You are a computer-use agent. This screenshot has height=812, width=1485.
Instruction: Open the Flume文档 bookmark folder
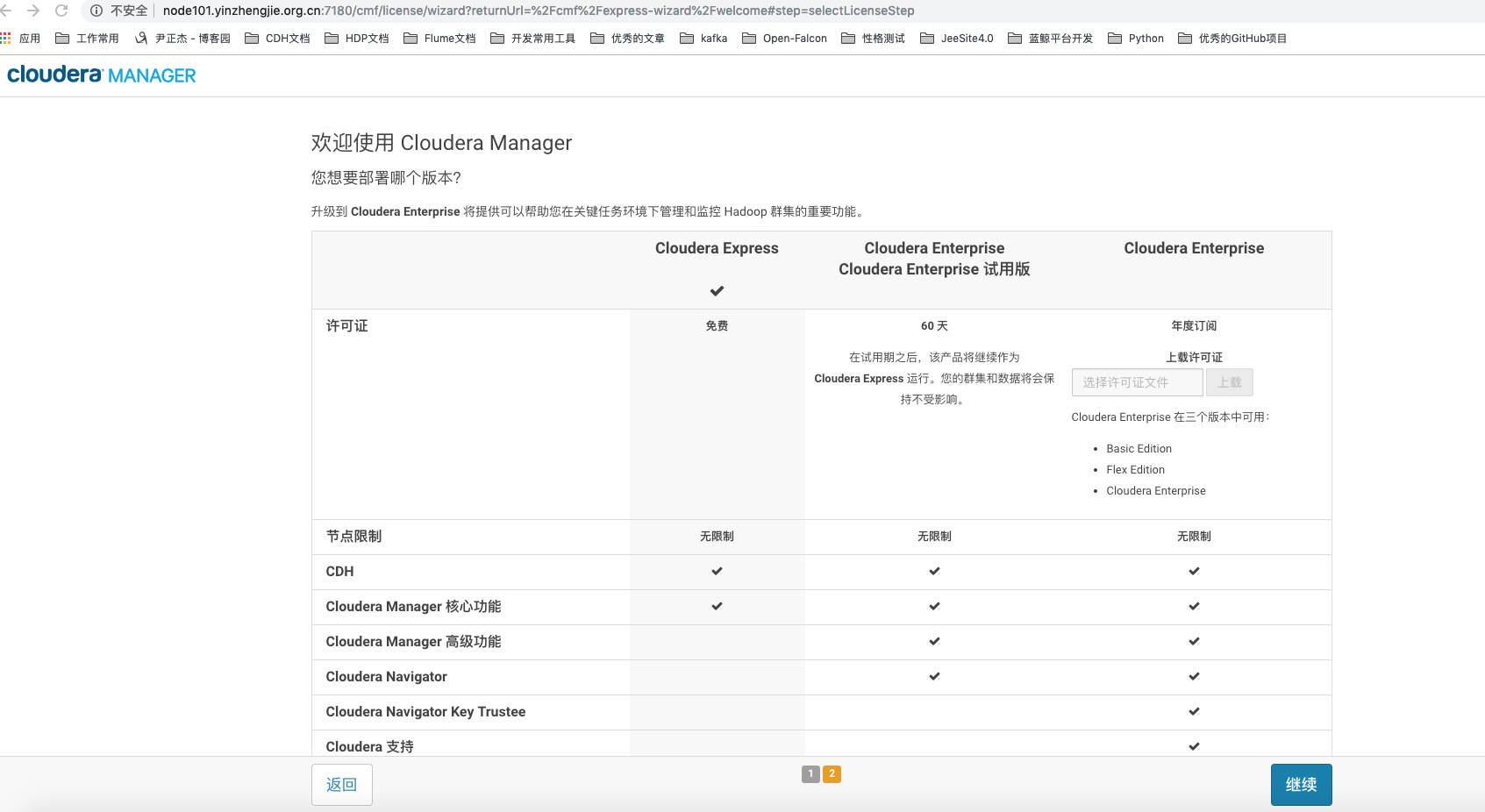(x=439, y=39)
